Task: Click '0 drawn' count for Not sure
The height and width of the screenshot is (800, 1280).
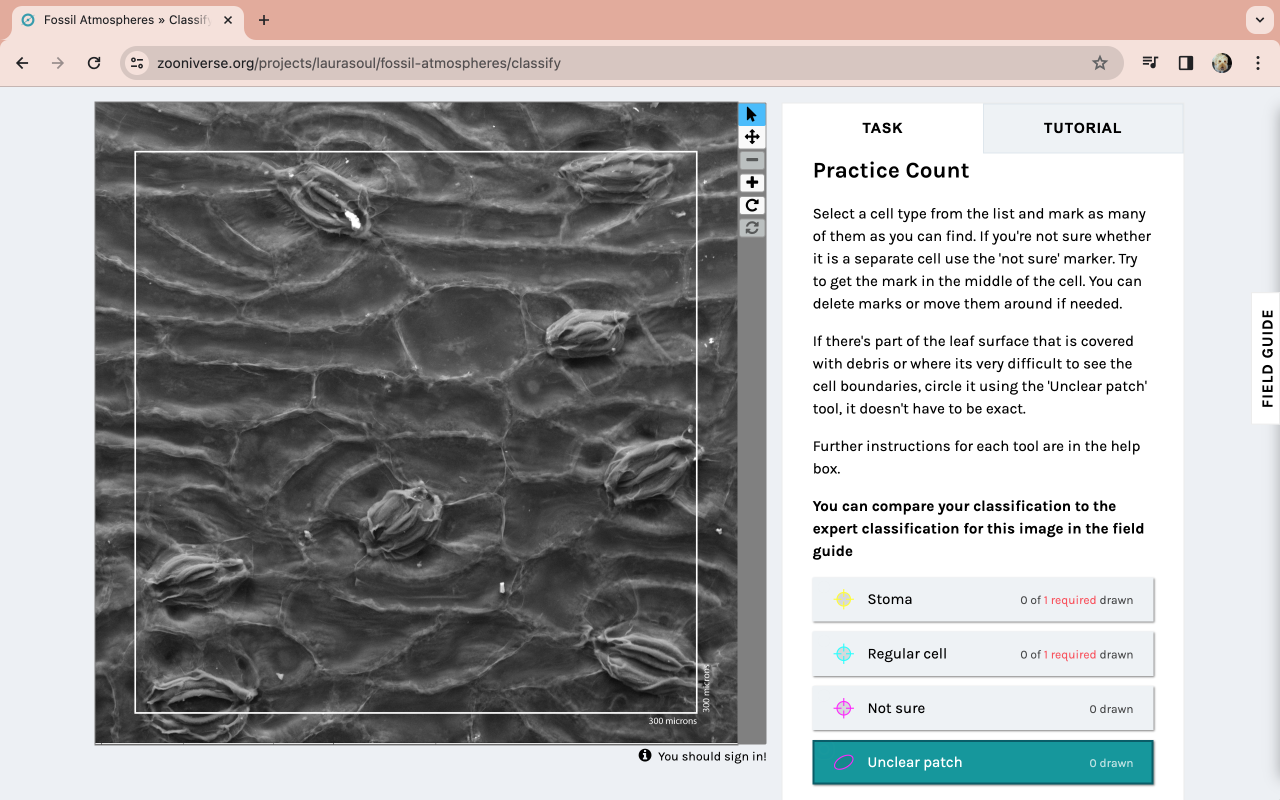Action: click(1111, 709)
